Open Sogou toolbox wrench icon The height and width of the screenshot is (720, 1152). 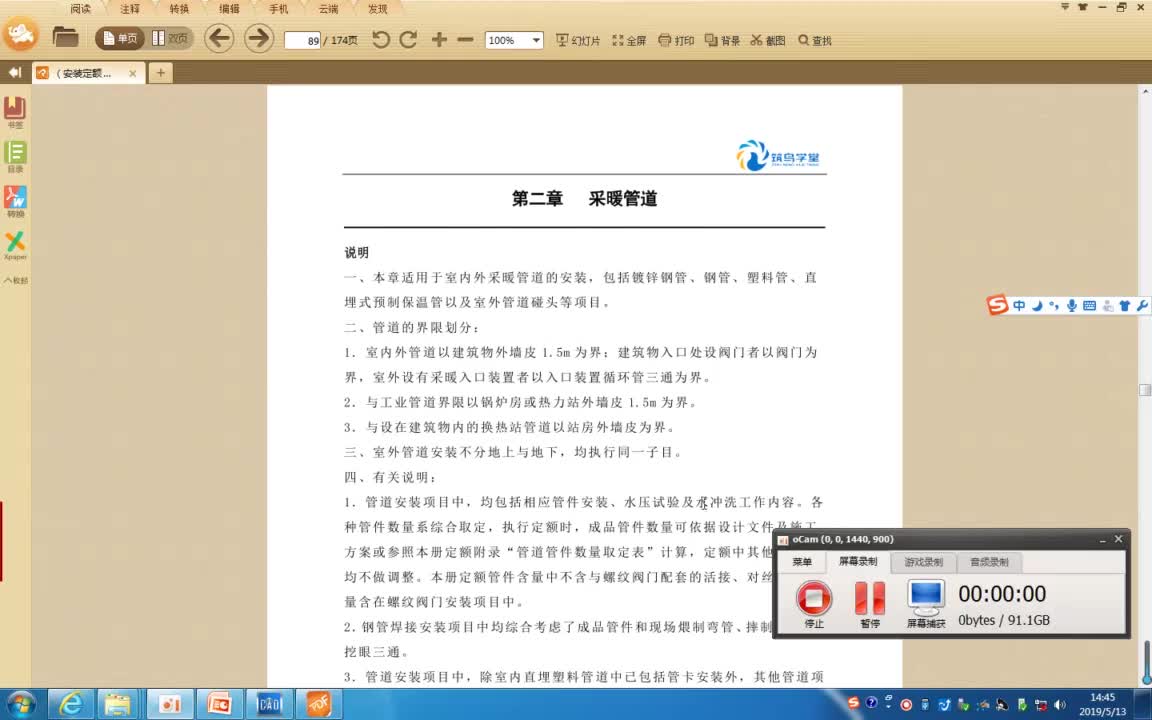(1142, 306)
